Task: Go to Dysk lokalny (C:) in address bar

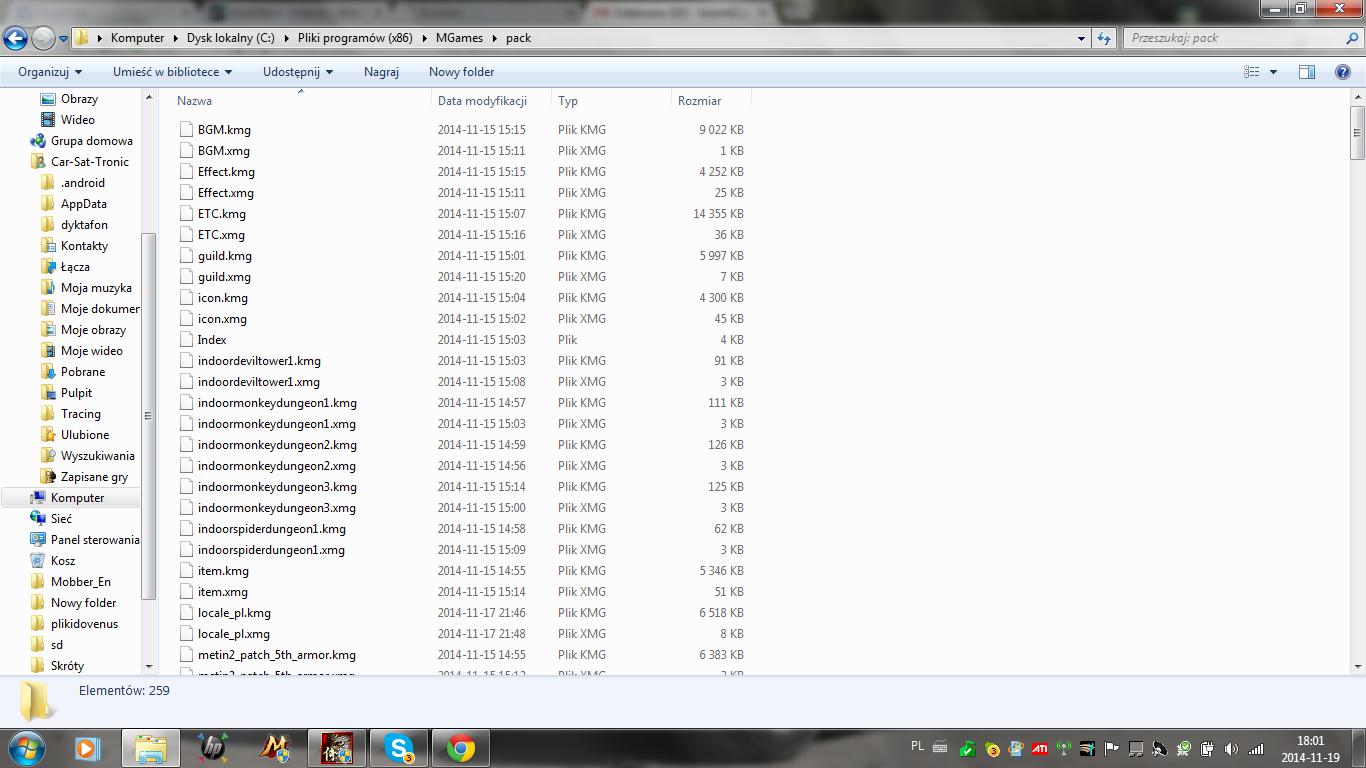Action: tap(230, 38)
